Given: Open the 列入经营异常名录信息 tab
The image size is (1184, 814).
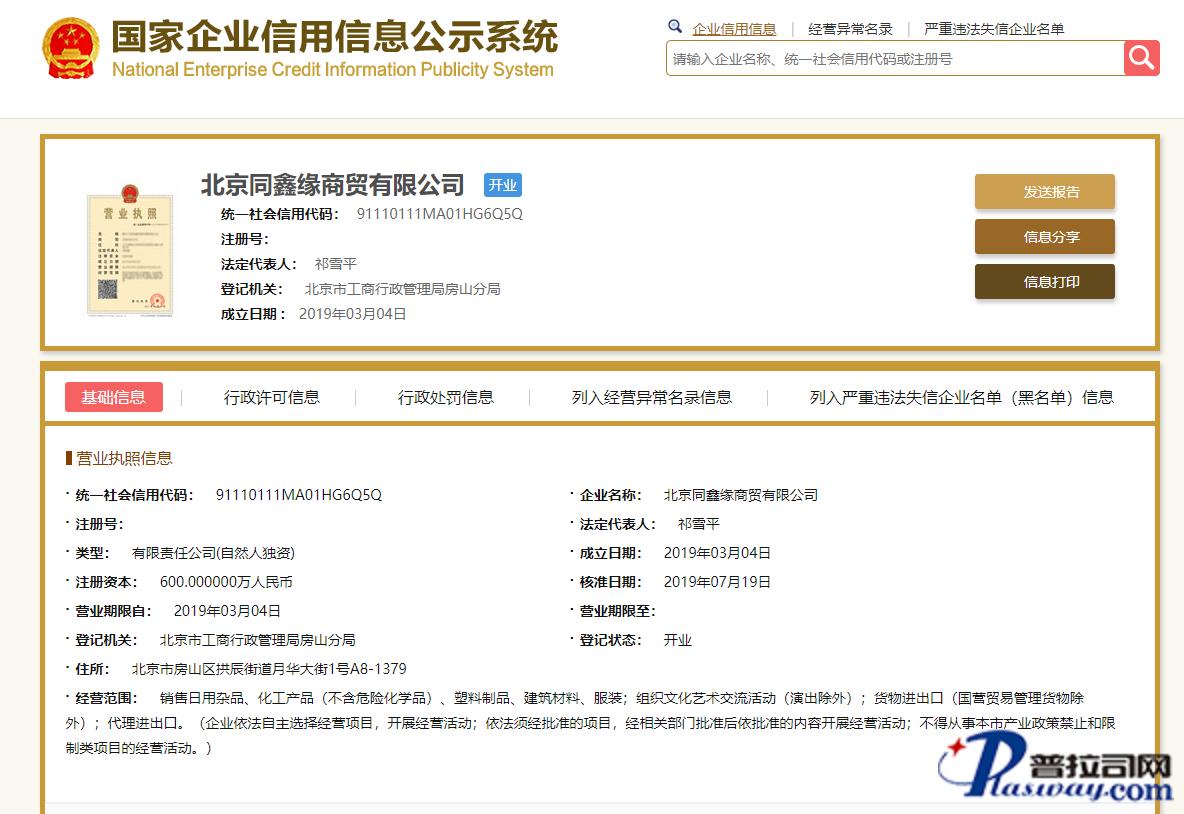Looking at the screenshot, I should (651, 397).
